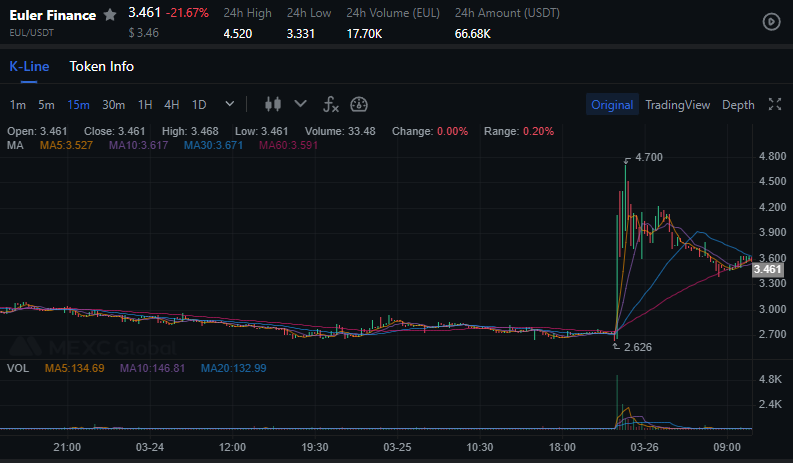Viewport: 793px width, 463px height.
Task: Click the EUL/USDT pair label
Action: pyautogui.click(x=31, y=33)
